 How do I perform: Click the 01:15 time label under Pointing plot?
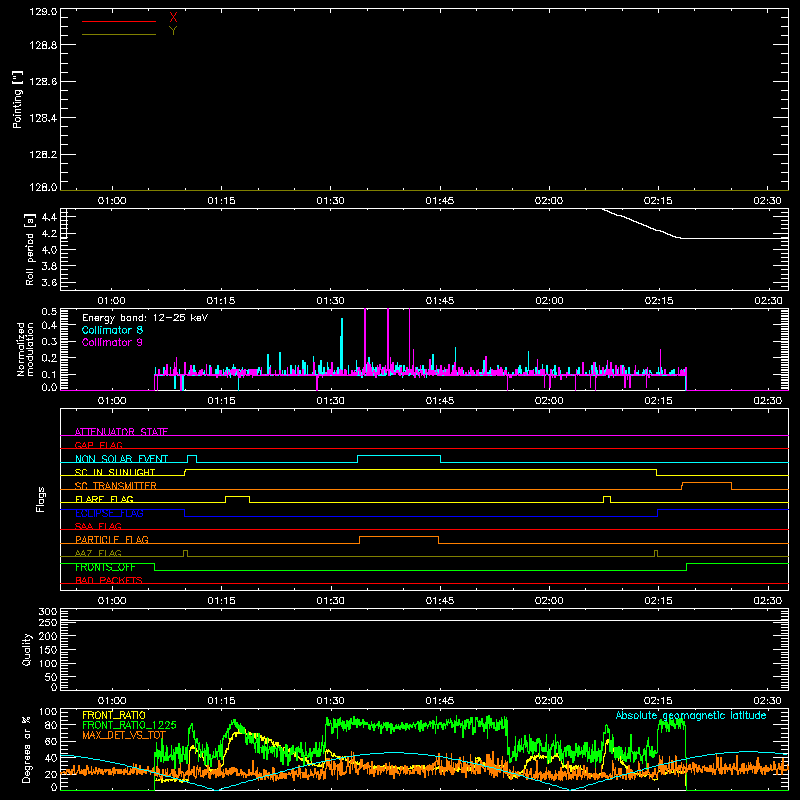pos(221,201)
